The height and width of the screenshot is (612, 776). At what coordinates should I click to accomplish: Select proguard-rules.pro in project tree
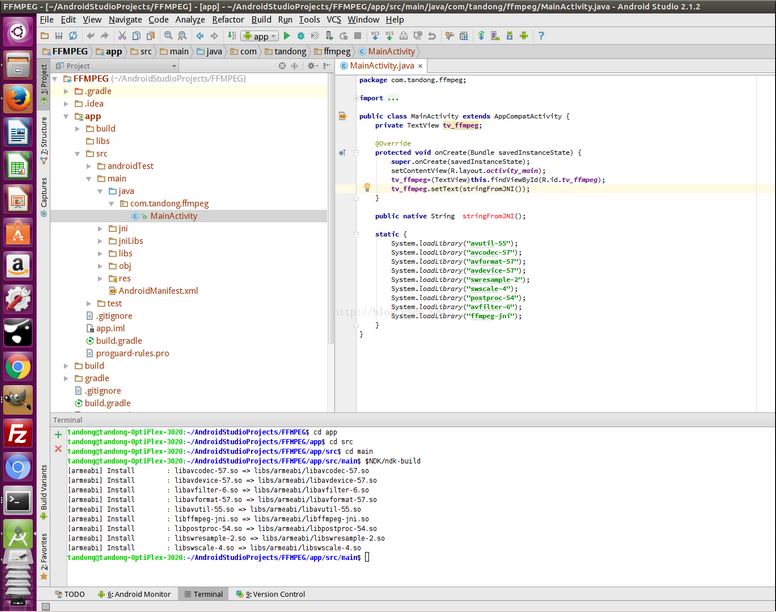click(128, 353)
